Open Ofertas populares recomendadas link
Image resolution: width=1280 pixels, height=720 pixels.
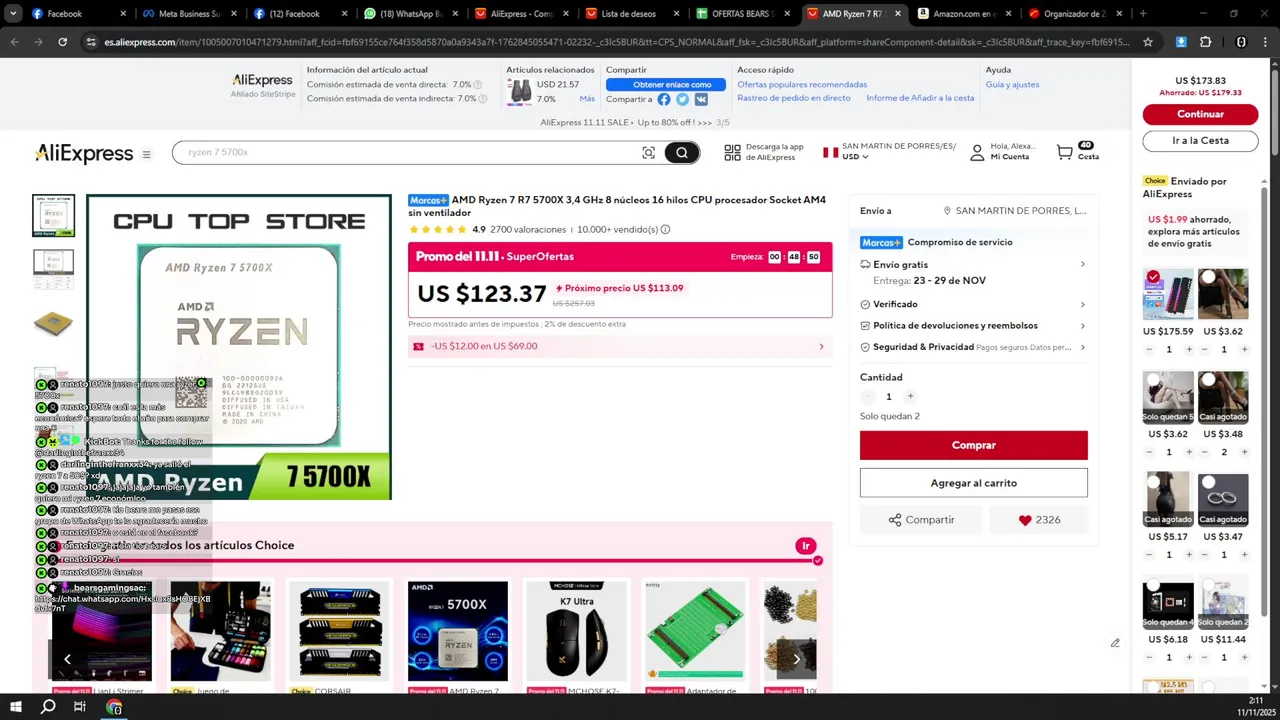(802, 85)
